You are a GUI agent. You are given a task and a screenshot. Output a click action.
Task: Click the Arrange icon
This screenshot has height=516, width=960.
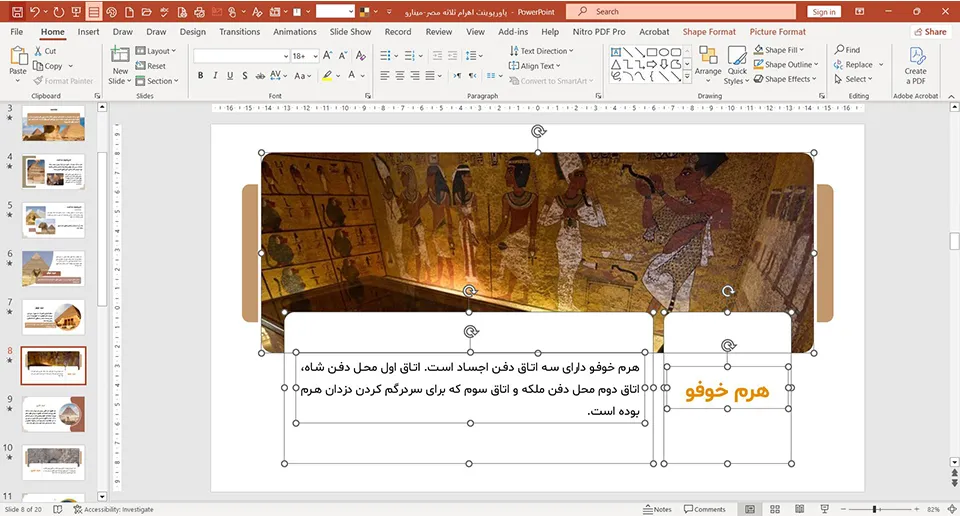pyautogui.click(x=708, y=56)
